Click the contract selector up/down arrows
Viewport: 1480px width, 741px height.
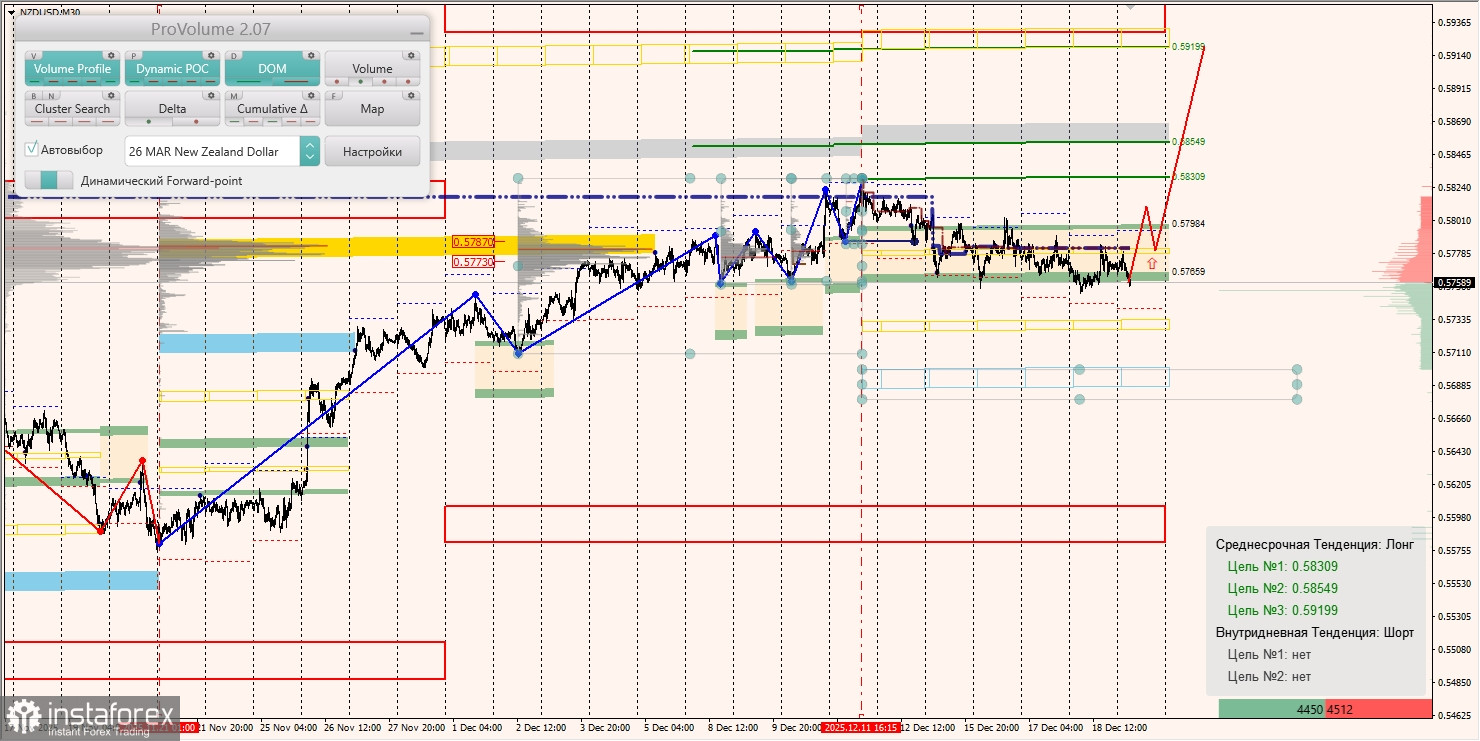[x=310, y=152]
